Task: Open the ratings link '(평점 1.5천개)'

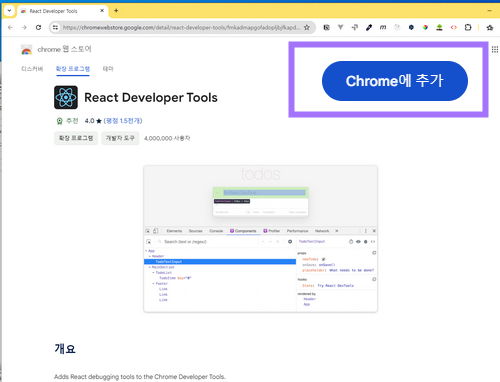Action: (x=123, y=121)
